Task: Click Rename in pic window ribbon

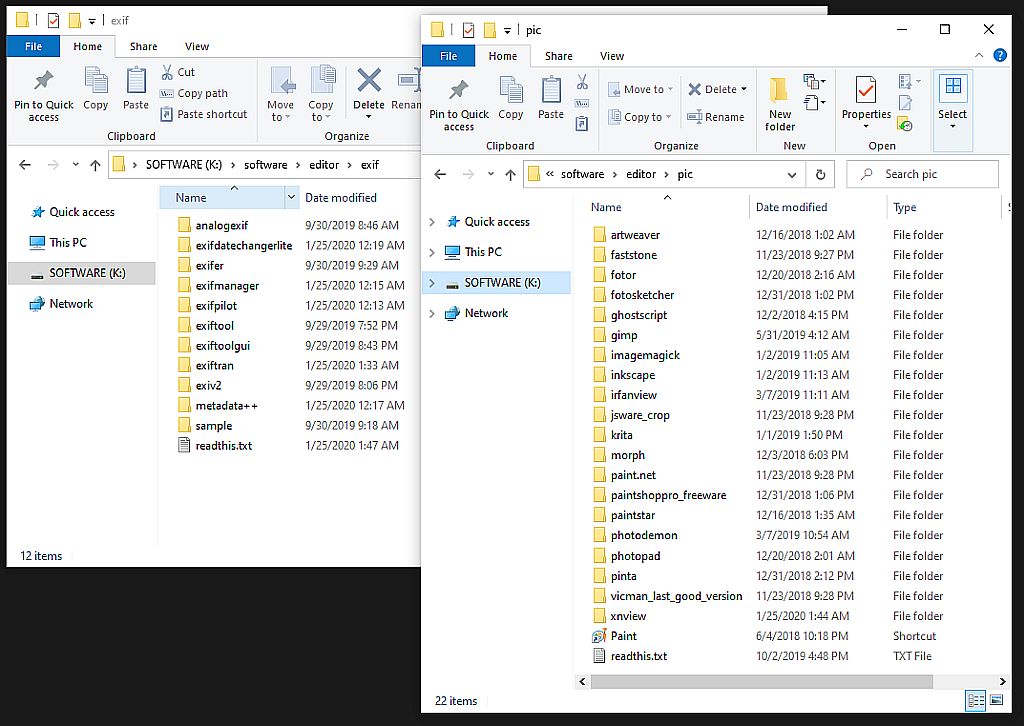Action: coord(716,117)
